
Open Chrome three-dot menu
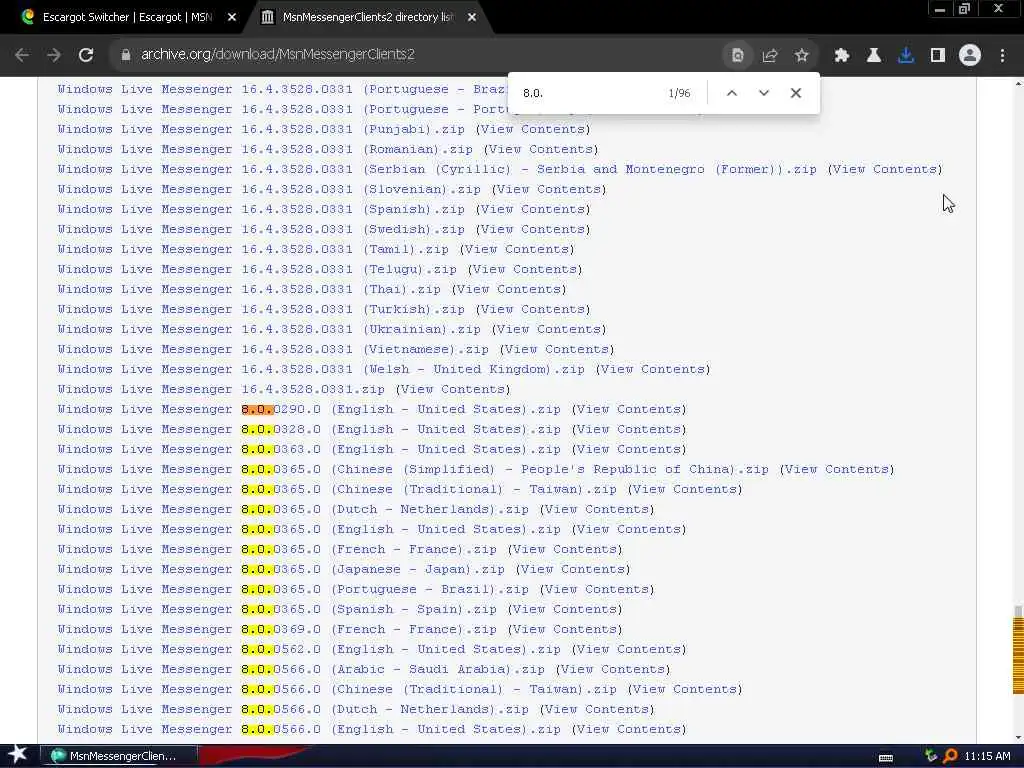[x=1002, y=56]
